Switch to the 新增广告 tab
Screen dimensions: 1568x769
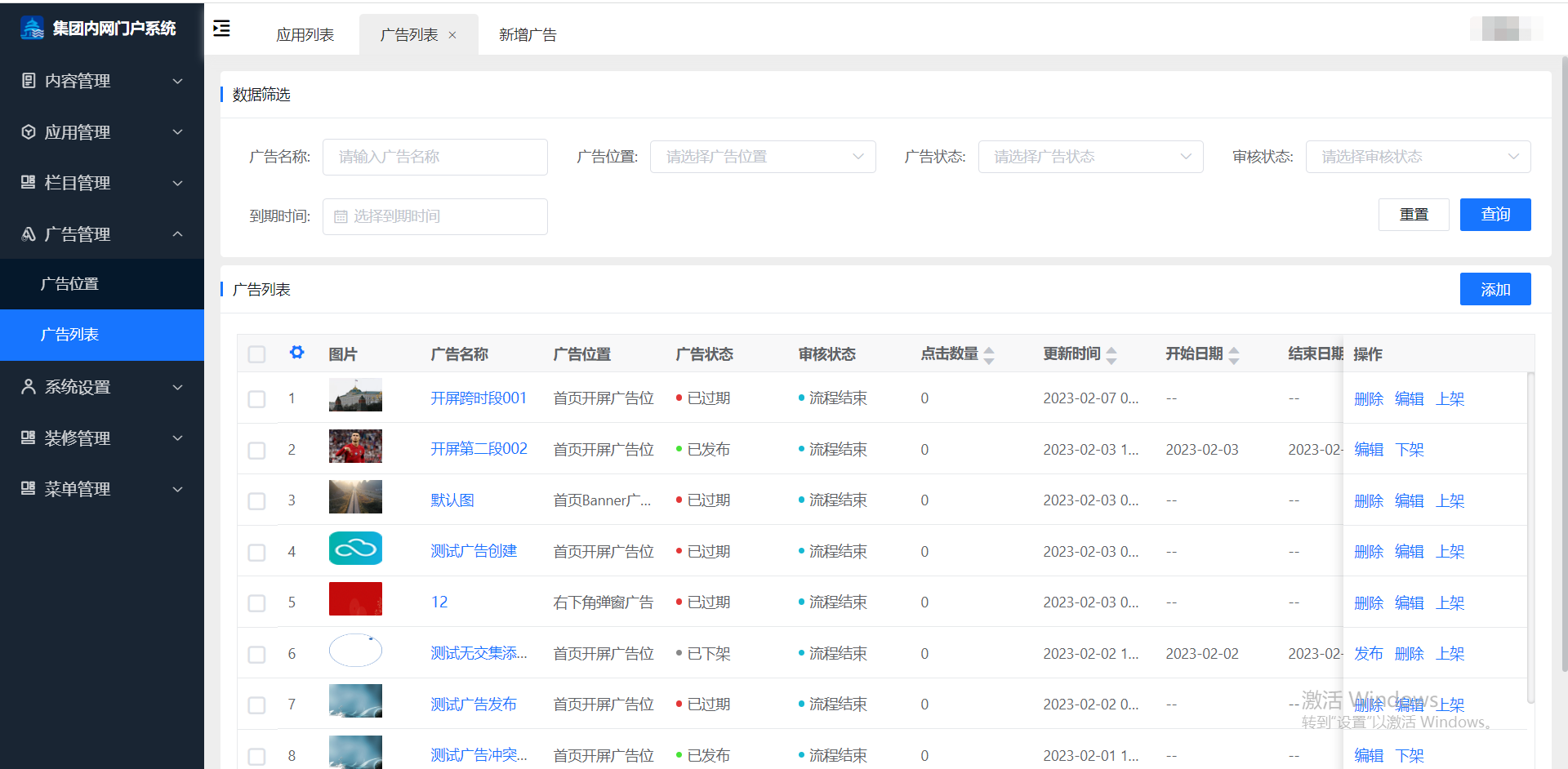point(528,35)
